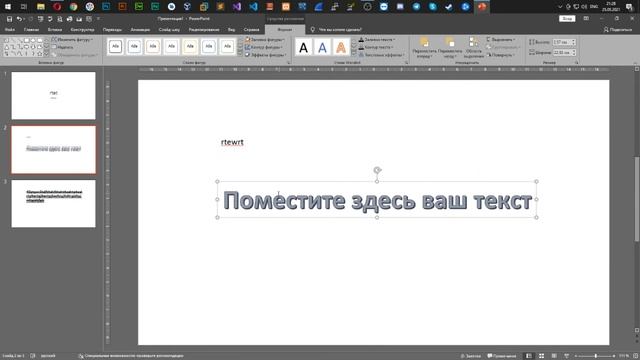The image size is (640, 360).
Task: Expand the WordArt styles gallery
Action: (353, 54)
